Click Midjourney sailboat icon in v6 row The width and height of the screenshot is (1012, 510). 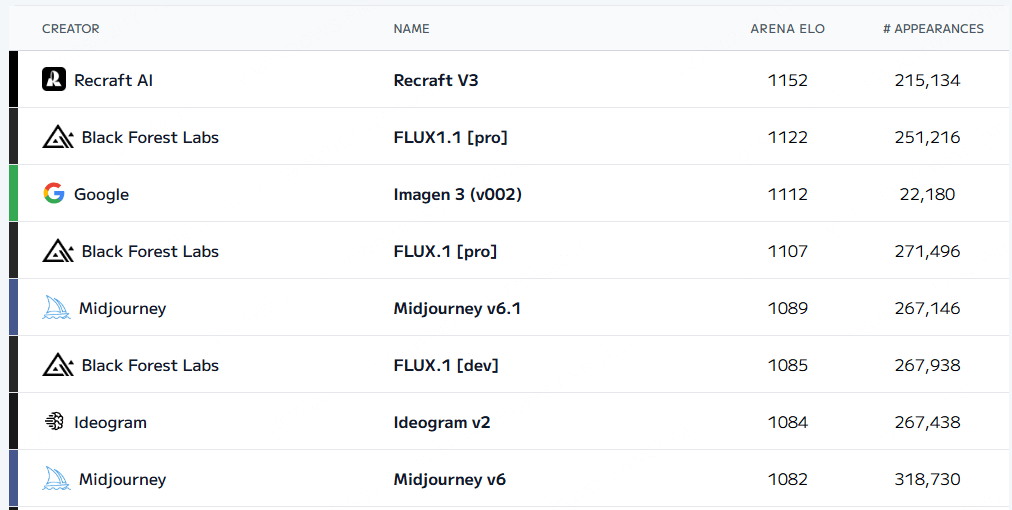(56, 479)
